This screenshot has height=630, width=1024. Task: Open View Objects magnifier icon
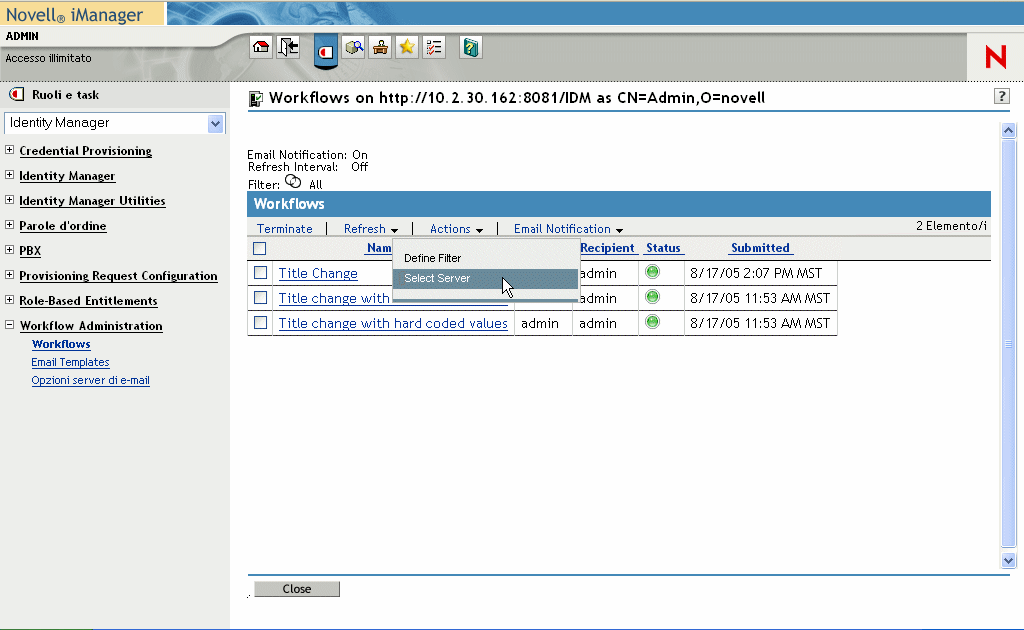(354, 47)
